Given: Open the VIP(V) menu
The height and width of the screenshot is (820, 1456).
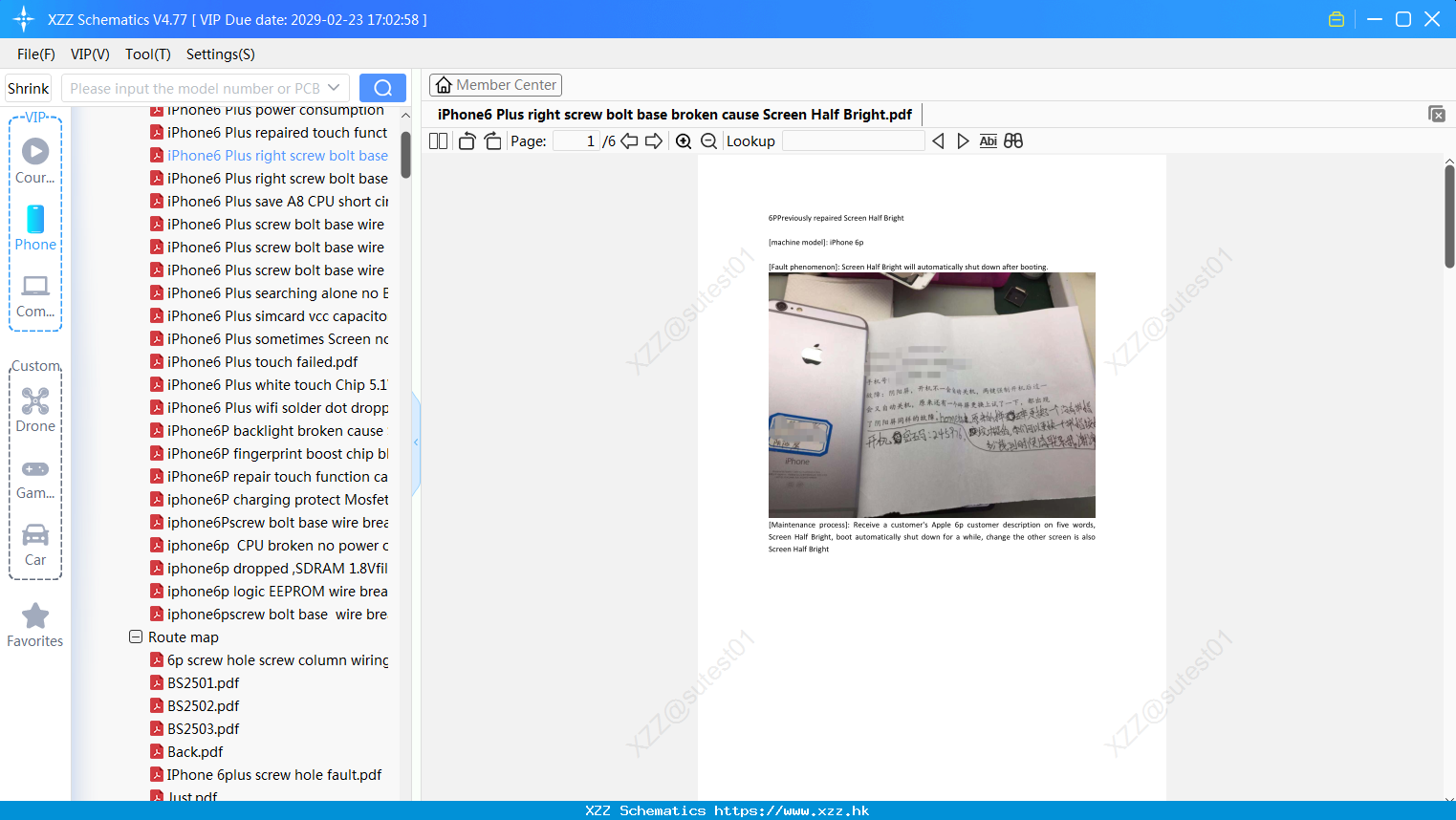Looking at the screenshot, I should pos(90,54).
